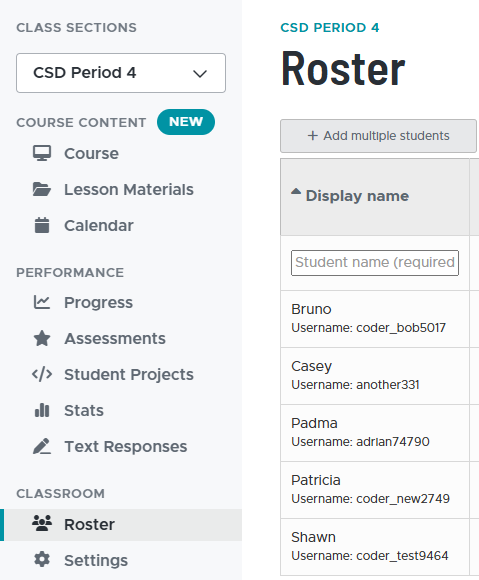Click the Assessments star icon
This screenshot has height=580, width=479.
tap(42, 338)
